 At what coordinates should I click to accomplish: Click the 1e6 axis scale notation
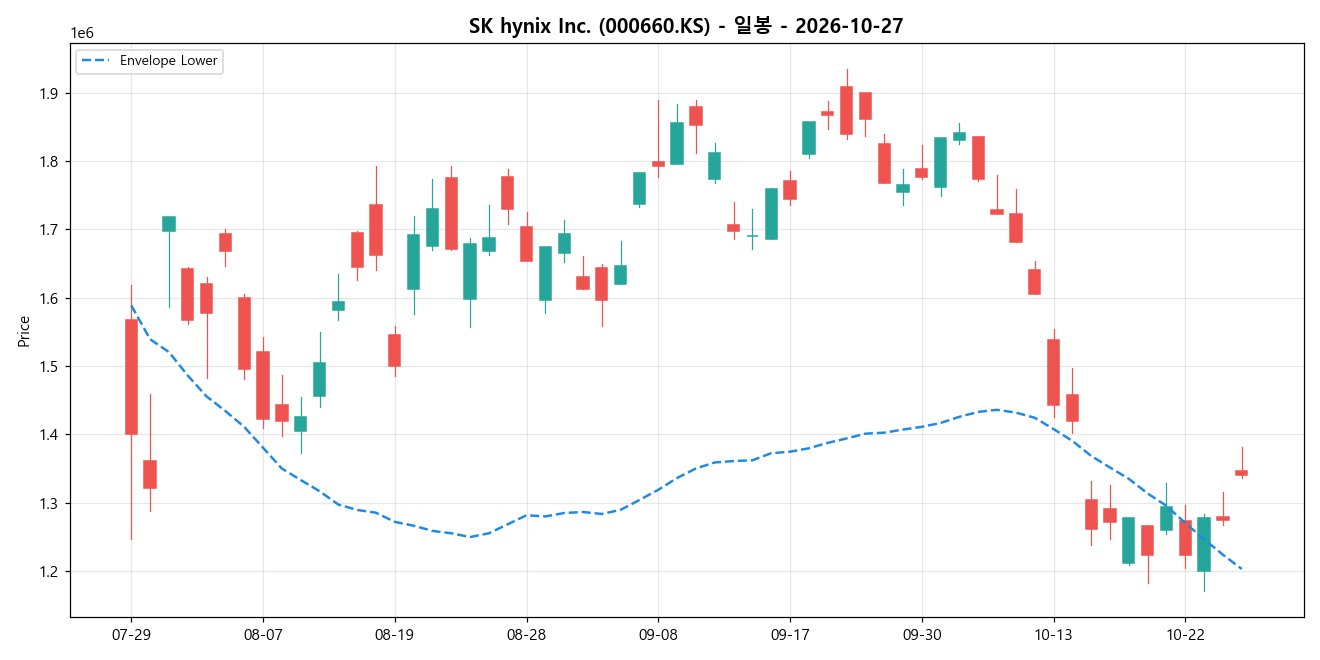[81, 34]
